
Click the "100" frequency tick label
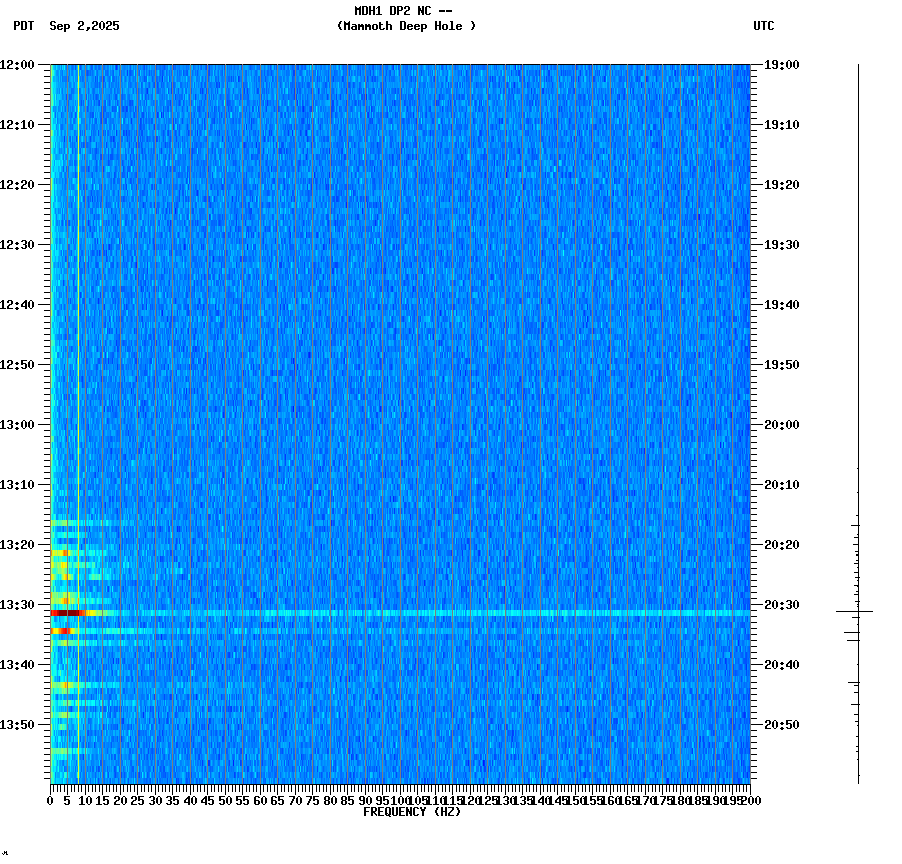[396, 800]
